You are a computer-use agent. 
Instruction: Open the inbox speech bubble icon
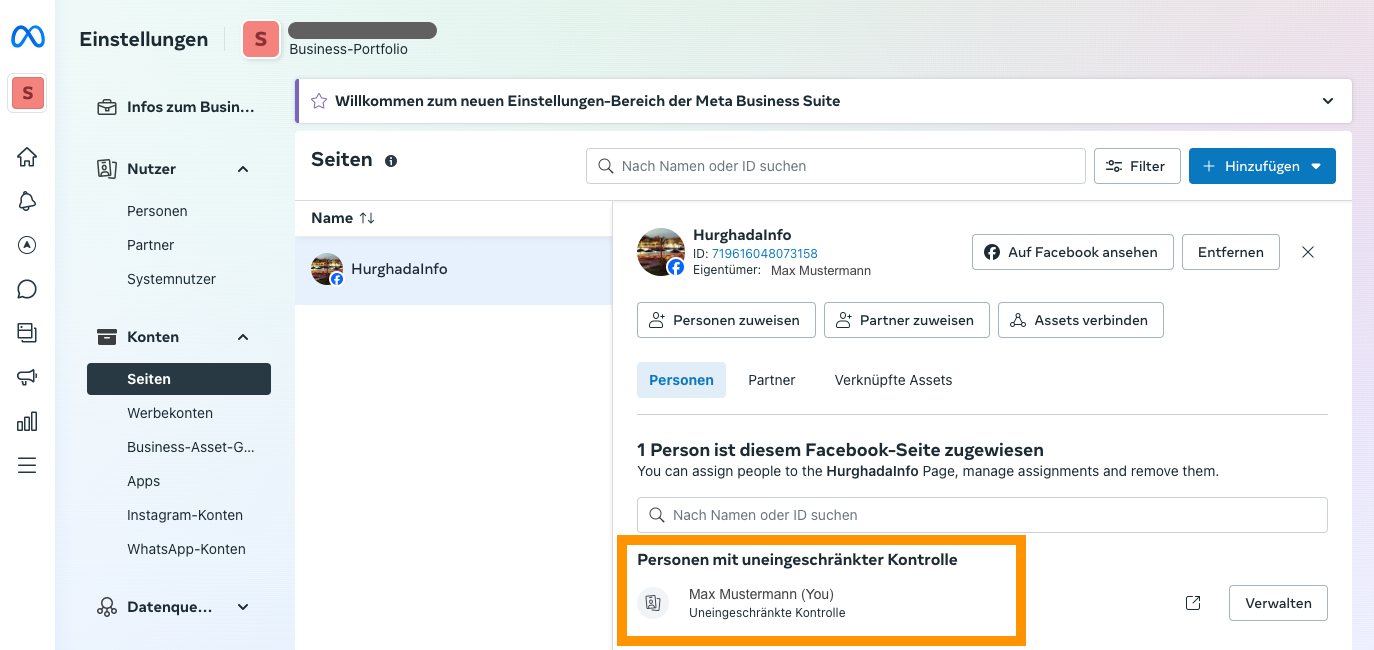(27, 289)
